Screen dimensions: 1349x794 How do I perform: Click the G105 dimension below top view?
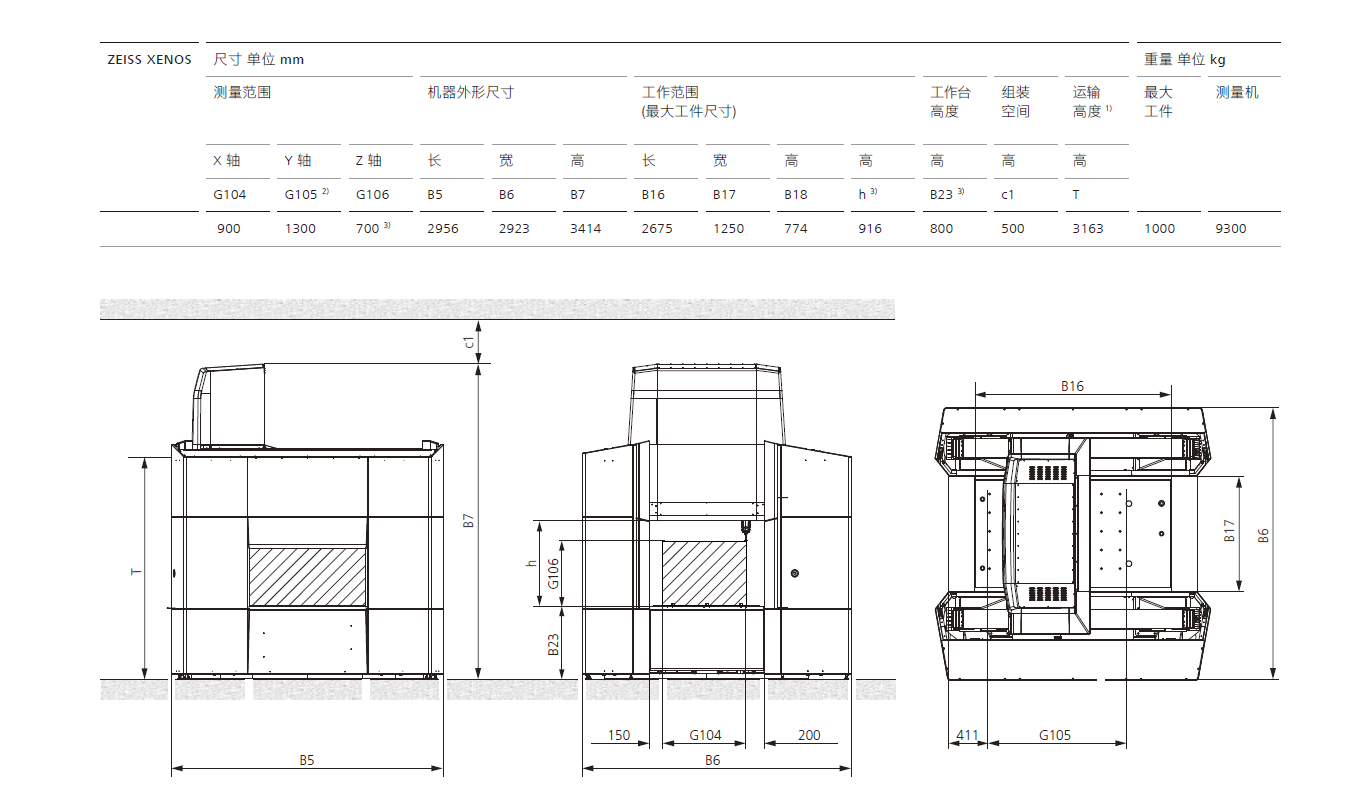coord(1054,736)
